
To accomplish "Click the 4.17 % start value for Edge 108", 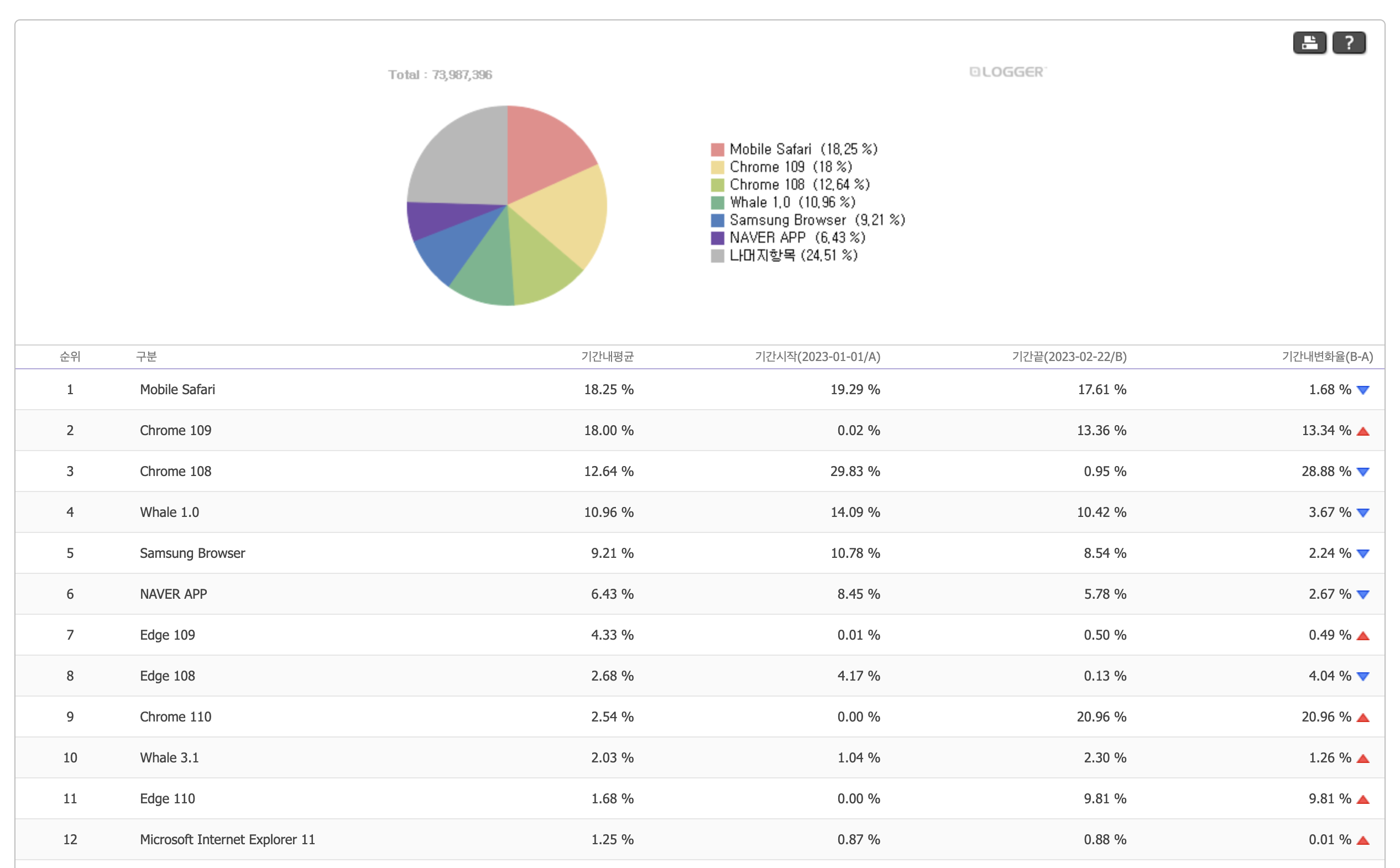I will coord(858,676).
